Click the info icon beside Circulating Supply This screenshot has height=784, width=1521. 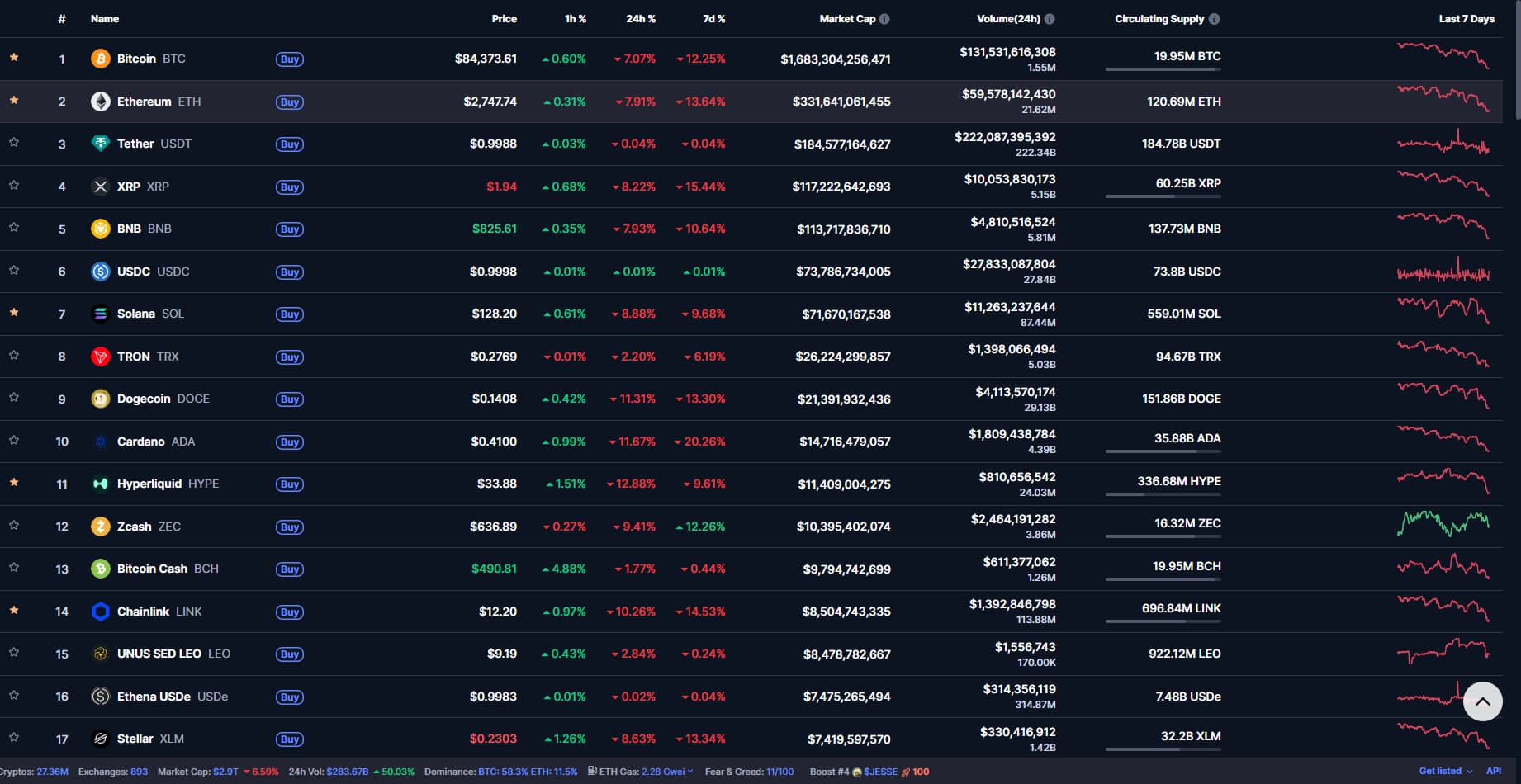click(x=1214, y=19)
